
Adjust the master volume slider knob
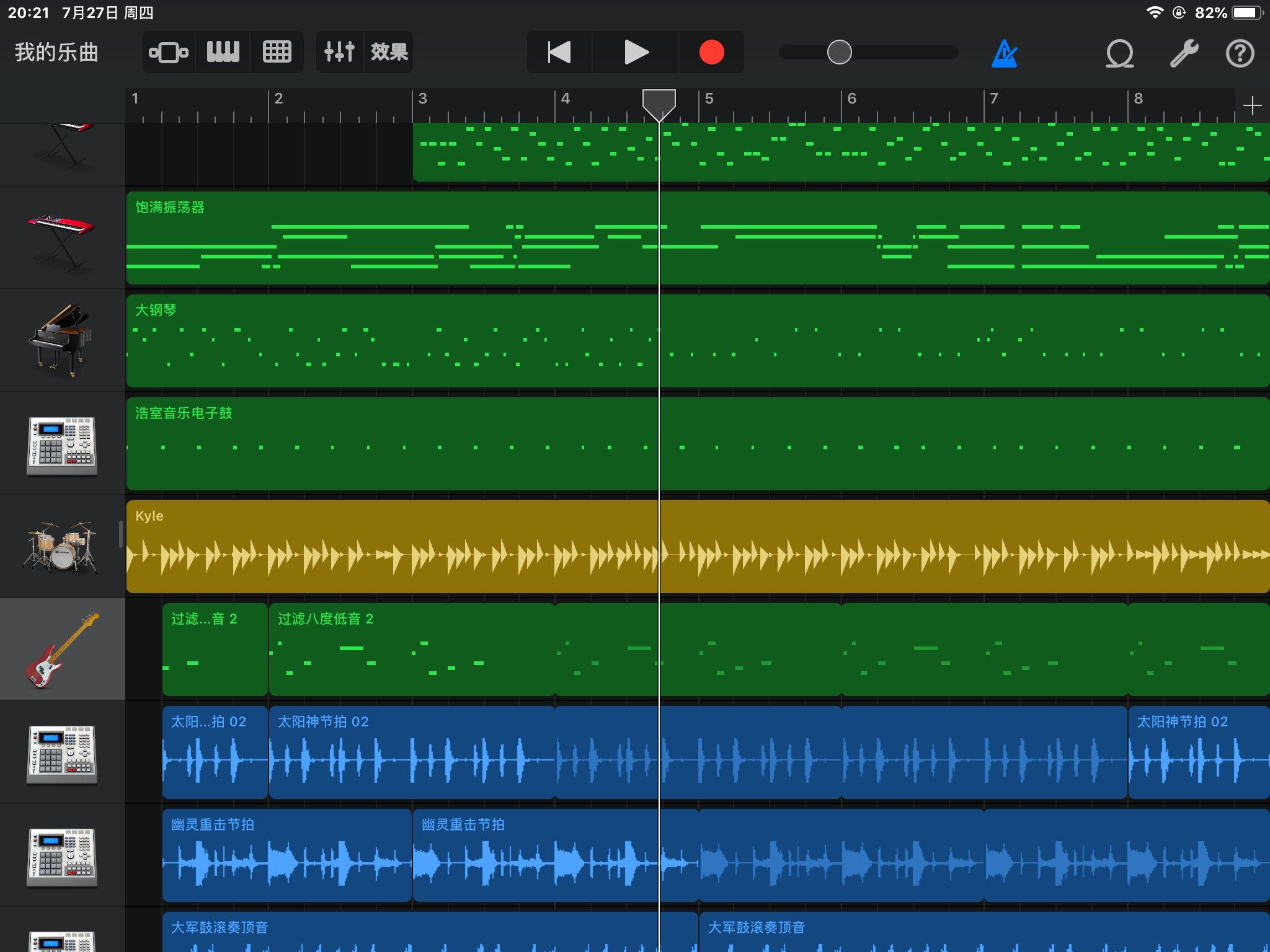pos(839,52)
